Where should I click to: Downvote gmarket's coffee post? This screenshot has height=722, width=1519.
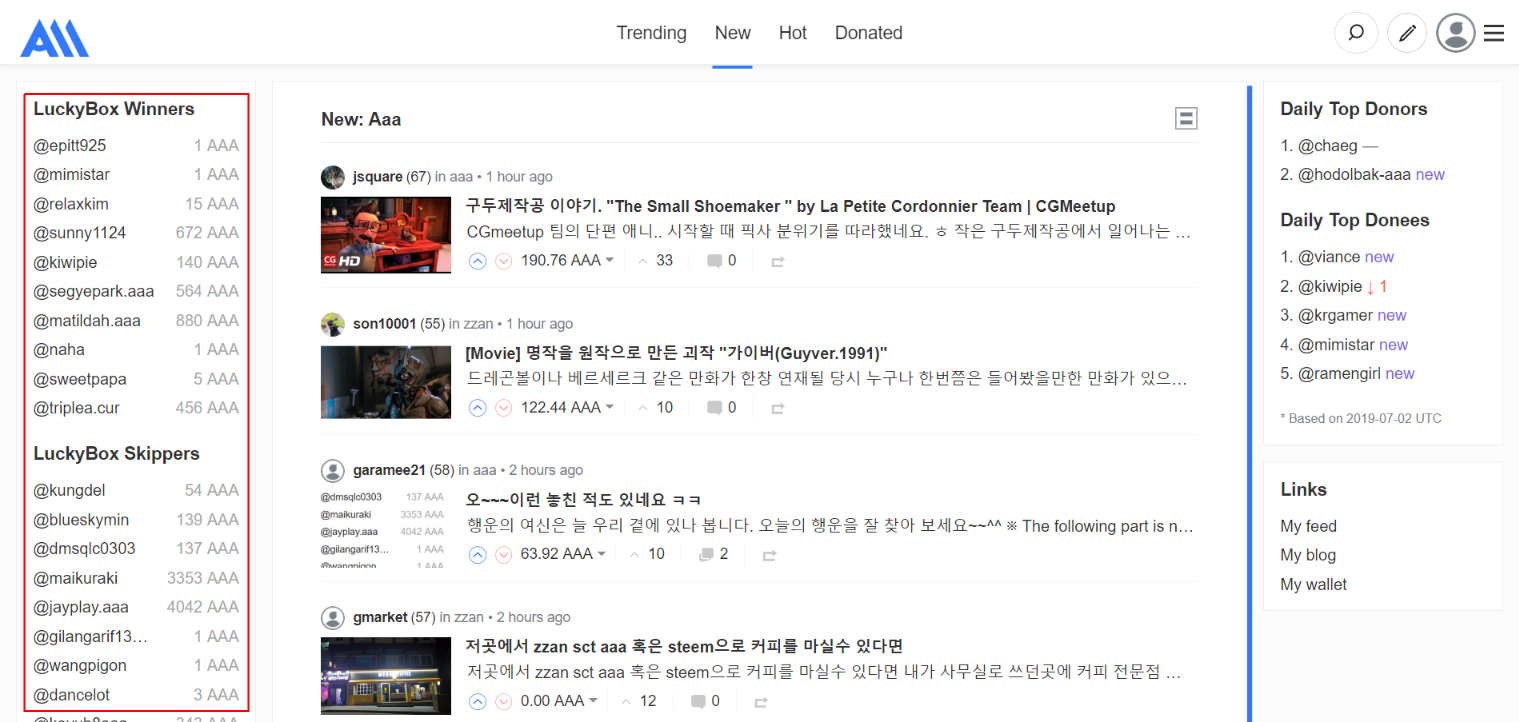504,701
